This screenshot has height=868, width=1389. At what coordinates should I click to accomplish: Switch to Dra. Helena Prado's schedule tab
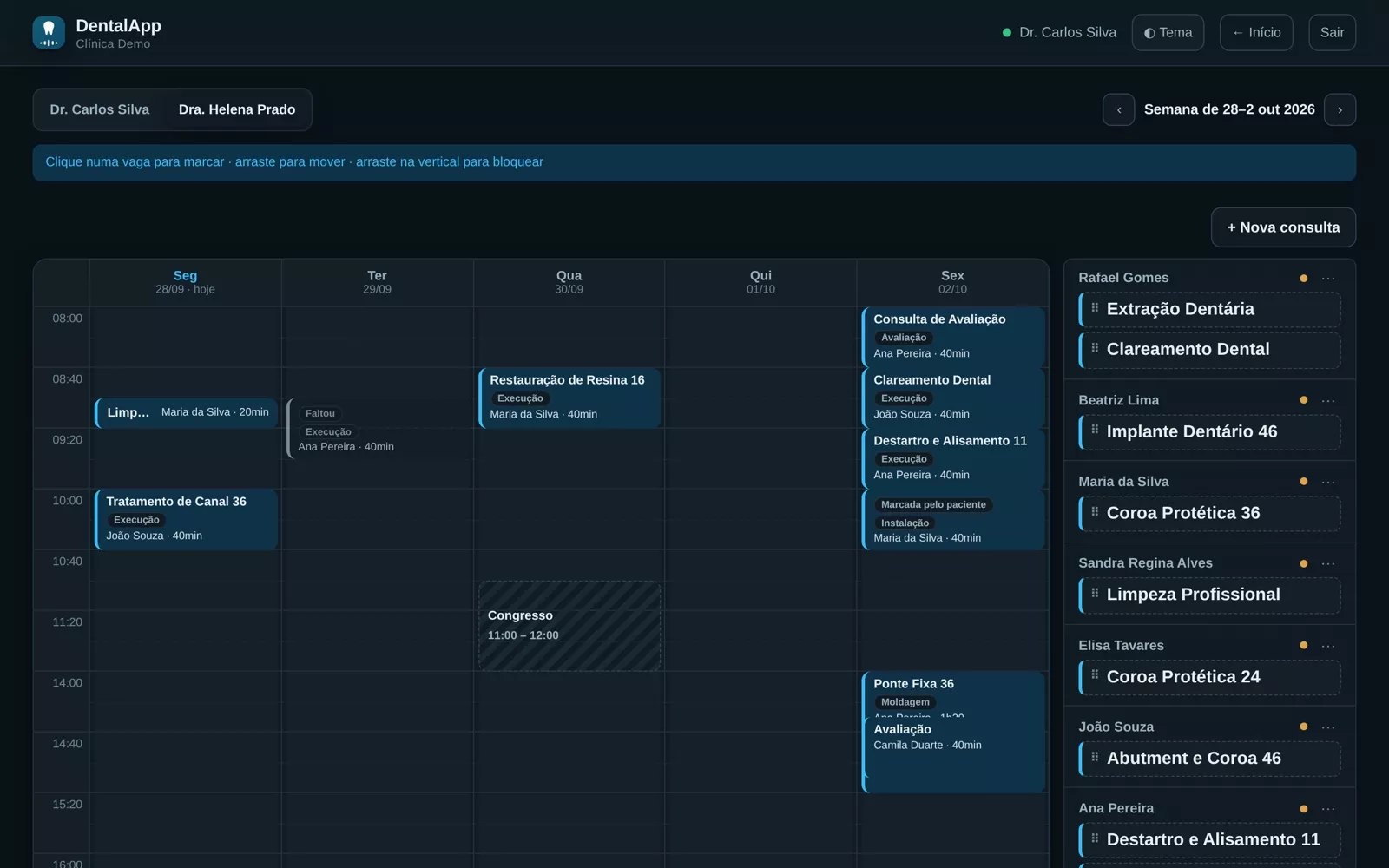point(237,110)
